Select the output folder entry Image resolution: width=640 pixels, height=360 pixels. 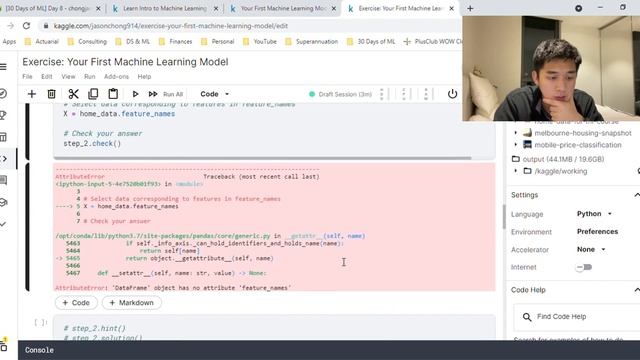pyautogui.click(x=558, y=159)
